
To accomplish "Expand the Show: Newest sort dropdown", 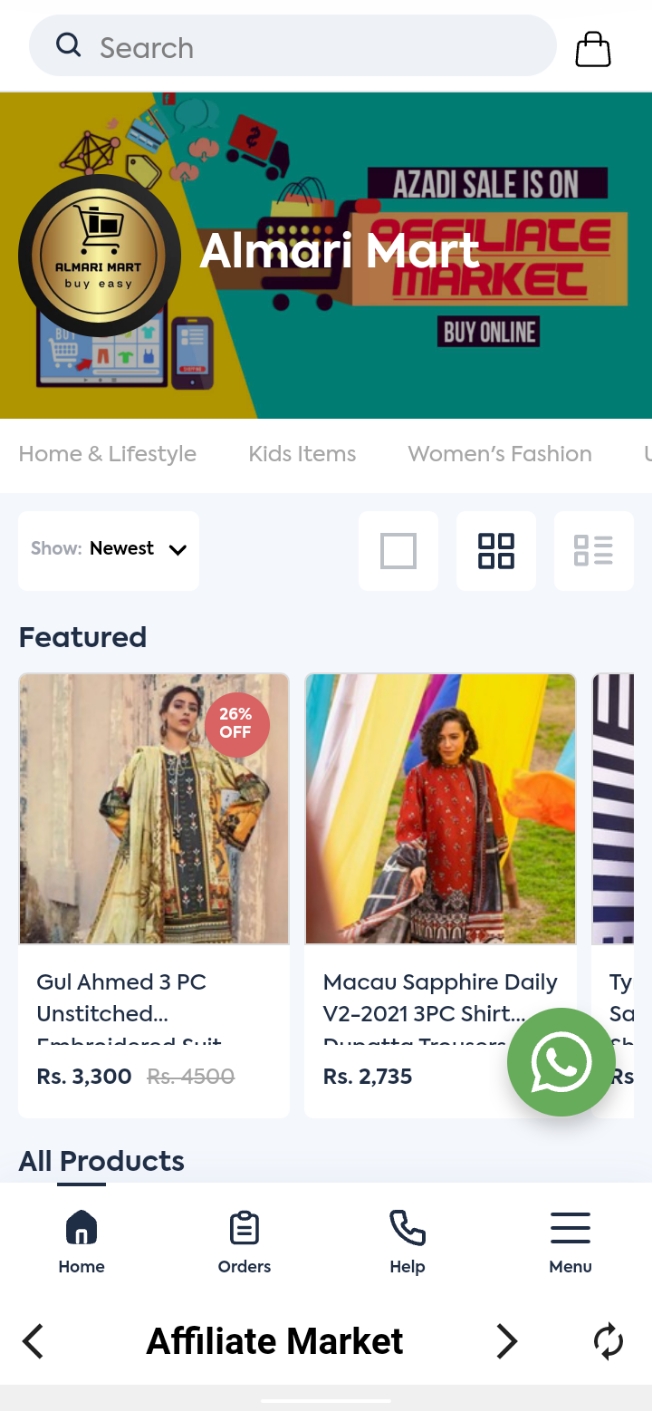I will coord(108,549).
